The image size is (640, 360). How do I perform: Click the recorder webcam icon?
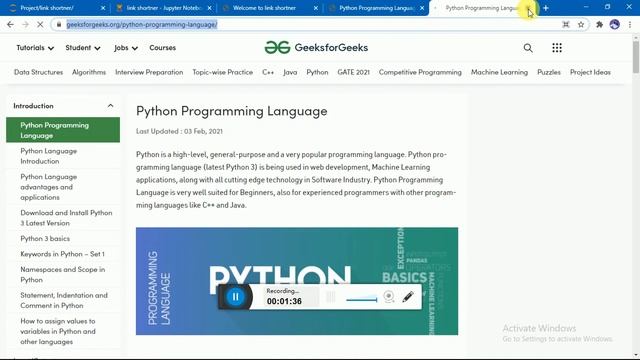pyautogui.click(x=389, y=297)
